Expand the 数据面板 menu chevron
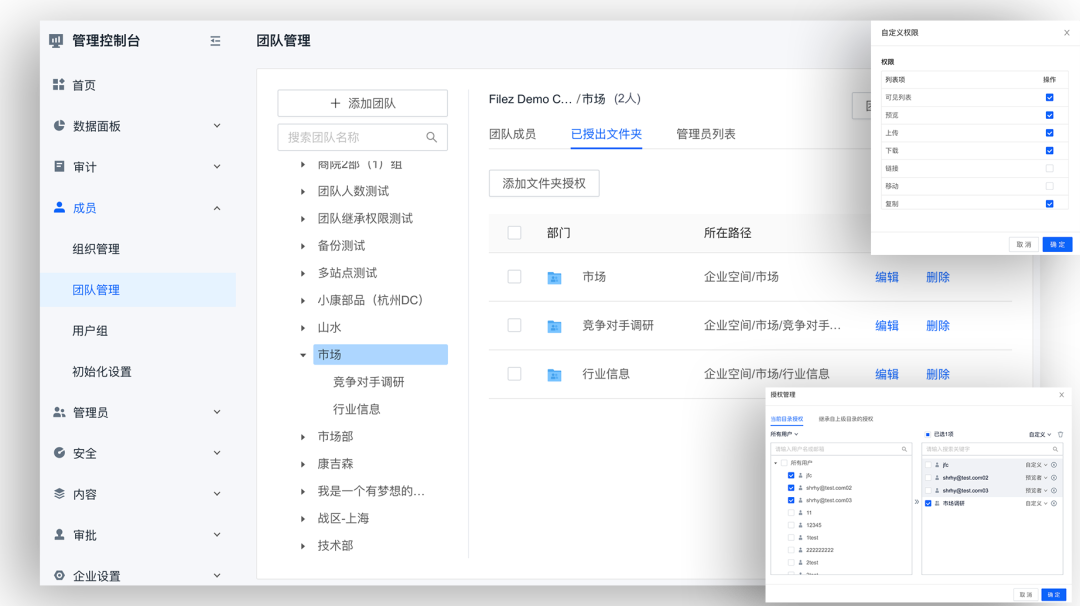The width and height of the screenshot is (1080, 606). click(x=217, y=125)
